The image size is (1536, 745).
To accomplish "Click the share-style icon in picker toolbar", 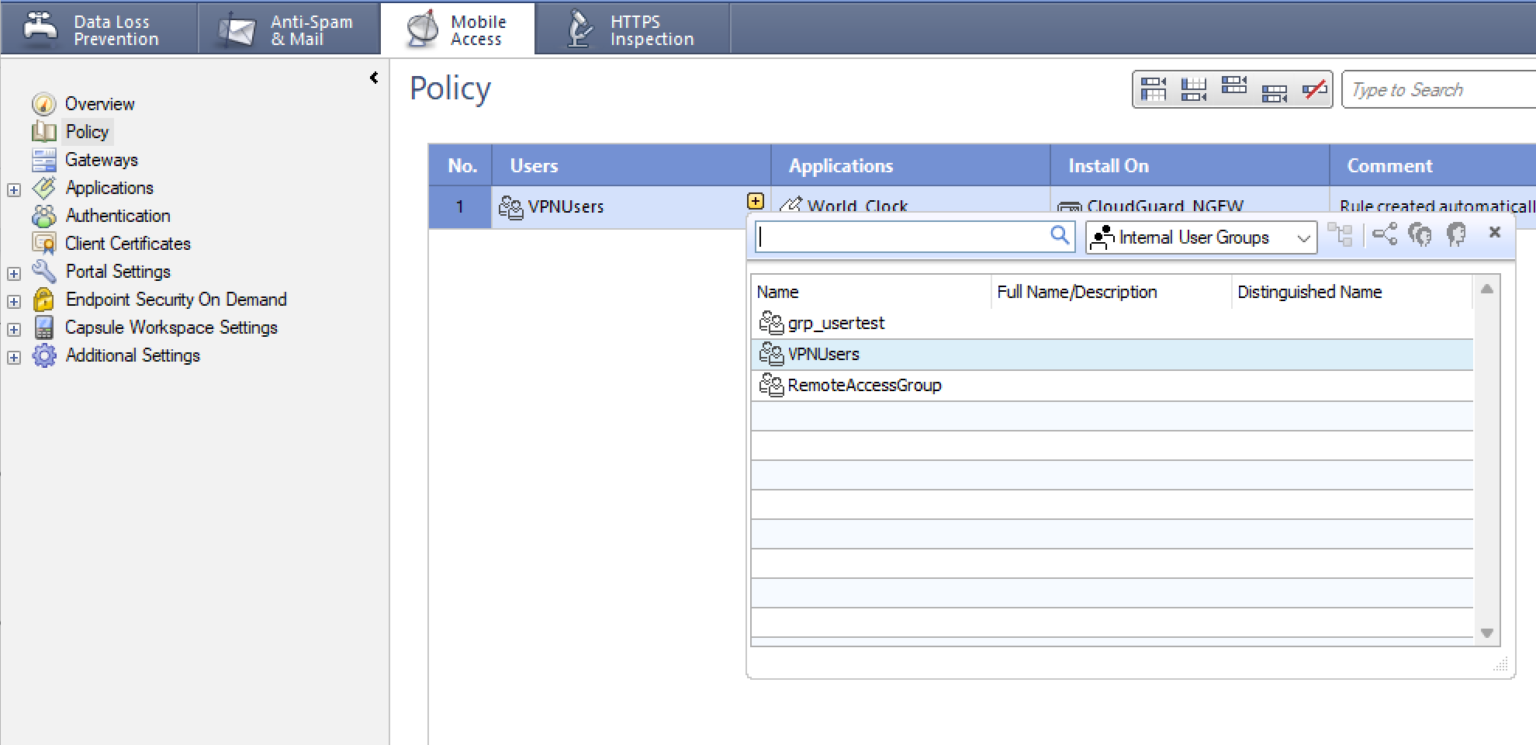I will [1384, 235].
